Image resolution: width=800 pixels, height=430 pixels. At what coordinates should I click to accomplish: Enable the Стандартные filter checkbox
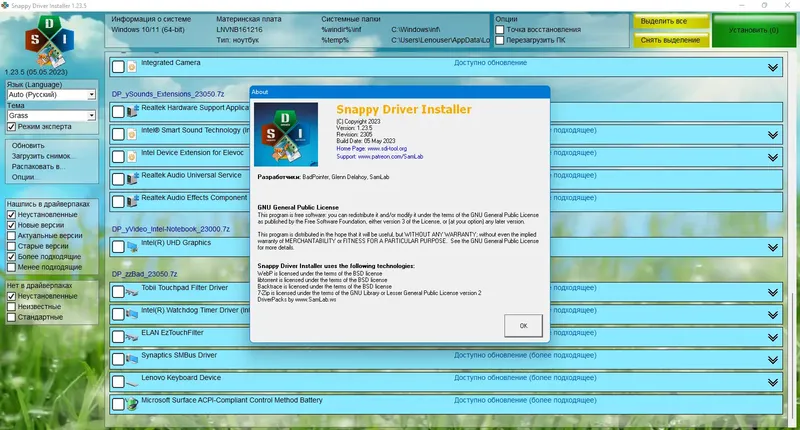pyautogui.click(x=11, y=317)
